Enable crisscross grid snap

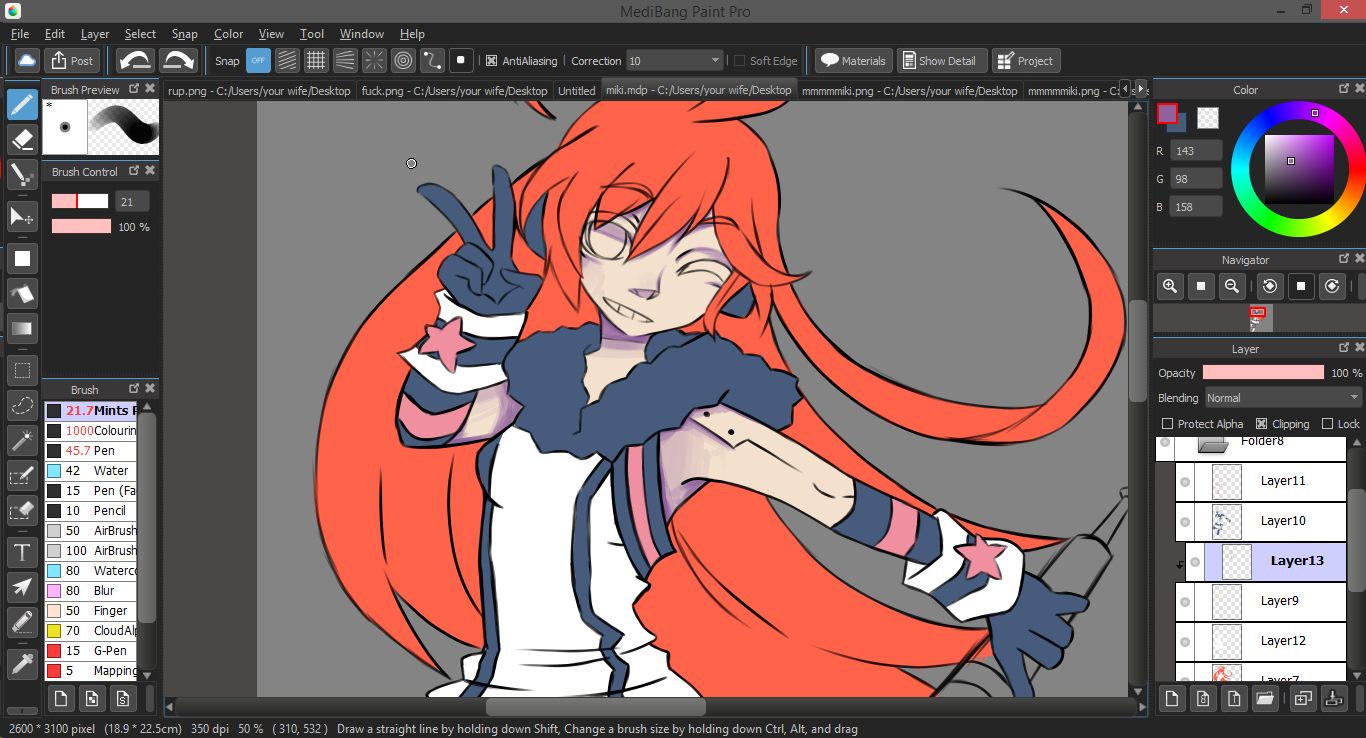coord(316,60)
